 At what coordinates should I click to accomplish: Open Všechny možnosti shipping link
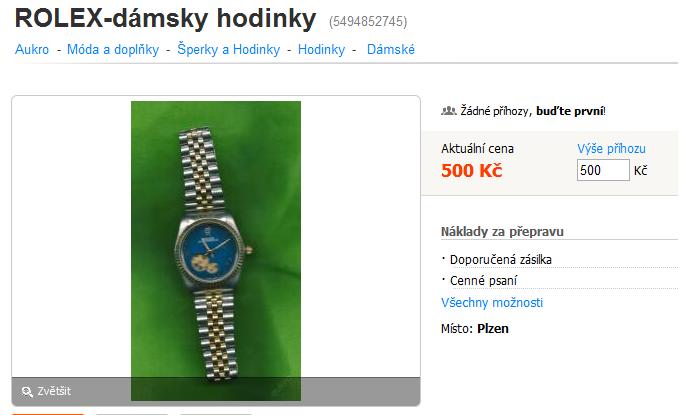(492, 303)
